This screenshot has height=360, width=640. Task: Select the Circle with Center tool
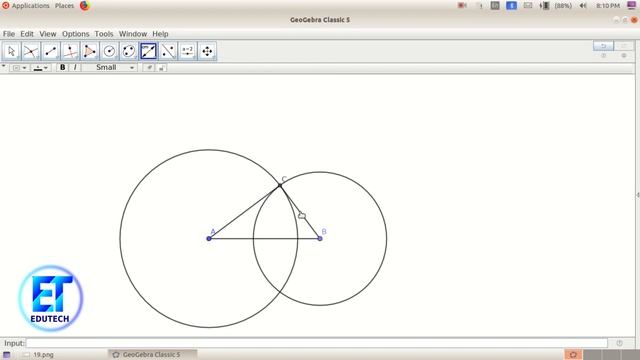tap(109, 51)
